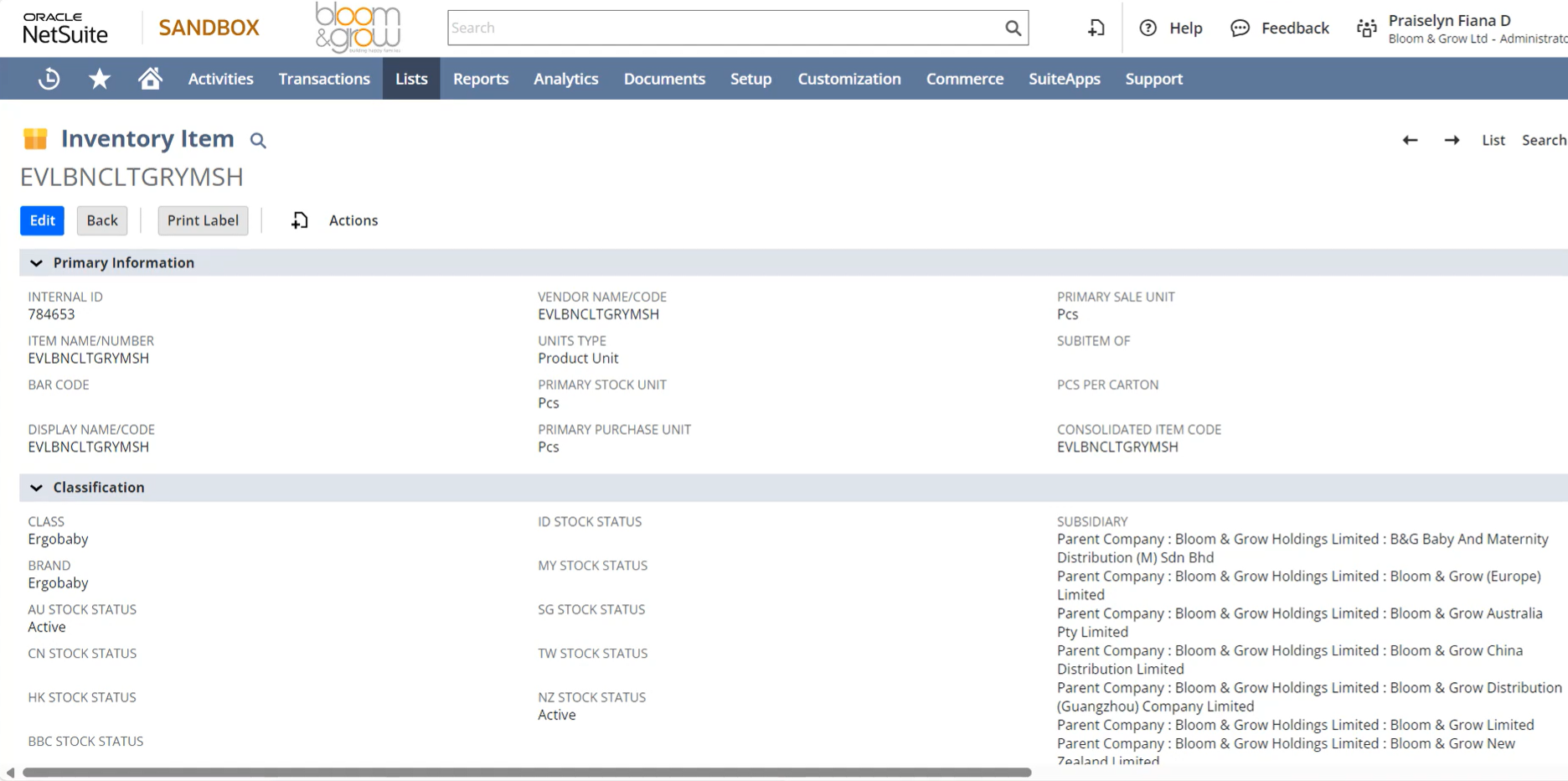This screenshot has height=781, width=1568.
Task: Click the Feedback link text
Action: click(x=1295, y=28)
